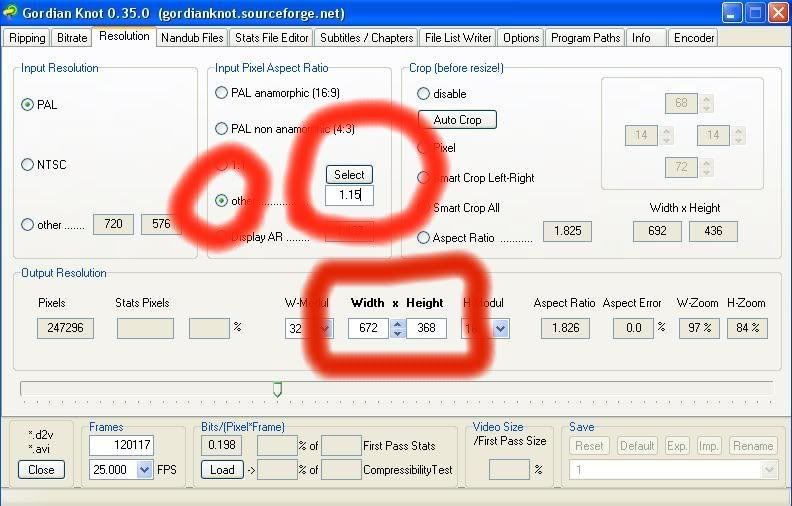This screenshot has height=506, width=792.
Task: Click the Load compressibility button
Action: pyautogui.click(x=222, y=470)
